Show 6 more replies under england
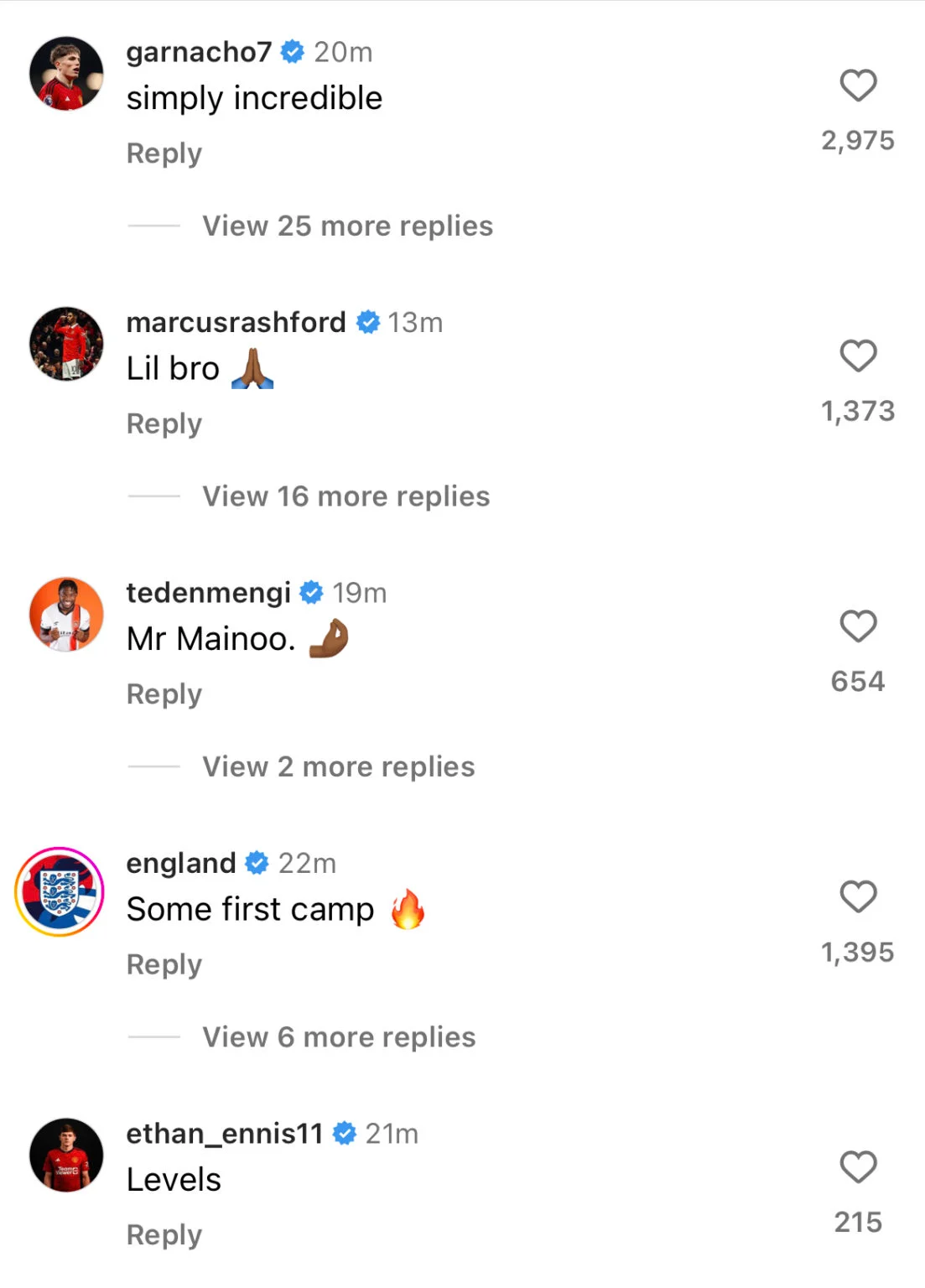The height and width of the screenshot is (1288, 925). tap(339, 1037)
